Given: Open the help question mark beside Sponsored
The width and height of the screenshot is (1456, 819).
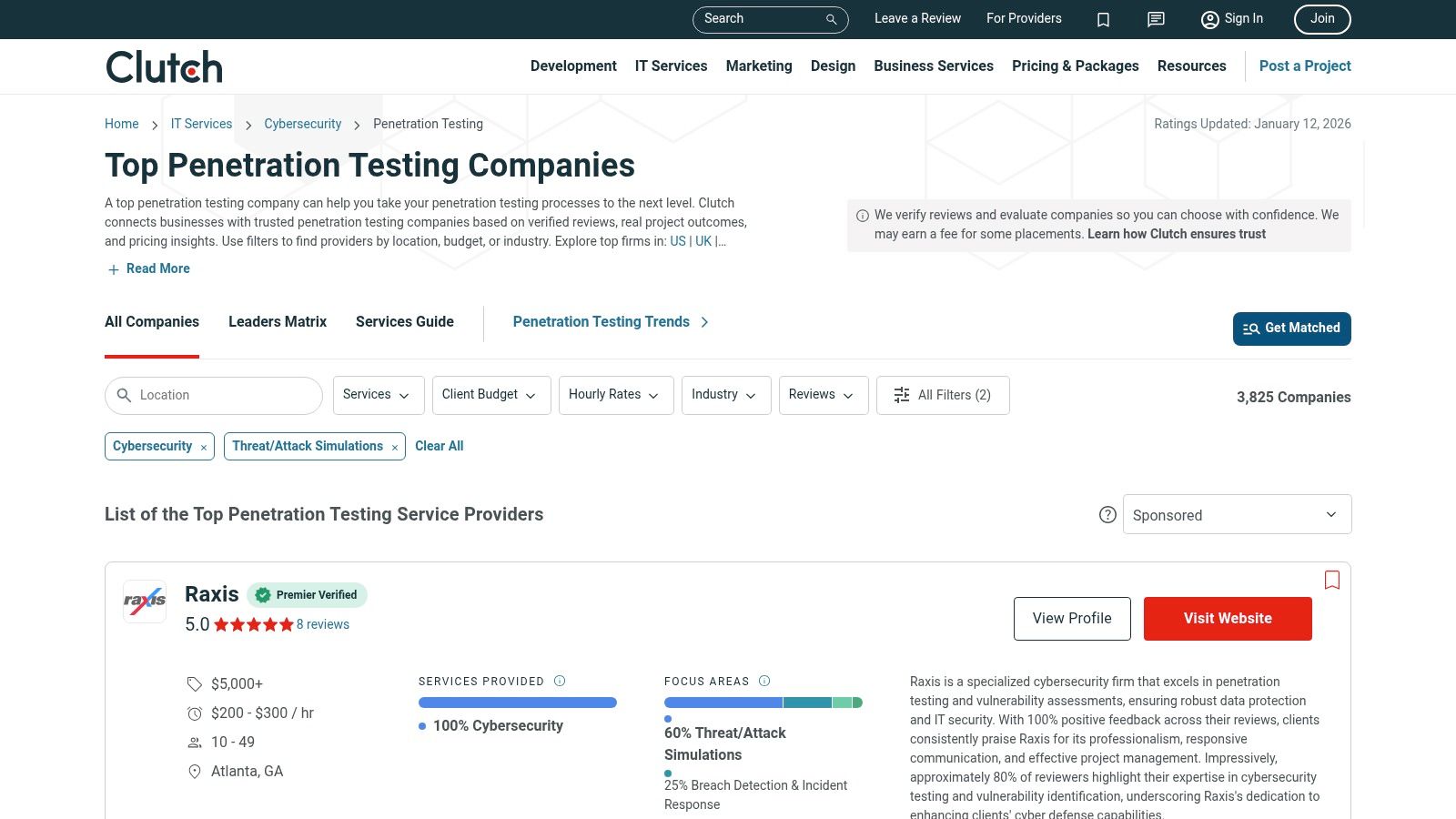Looking at the screenshot, I should point(1107,514).
